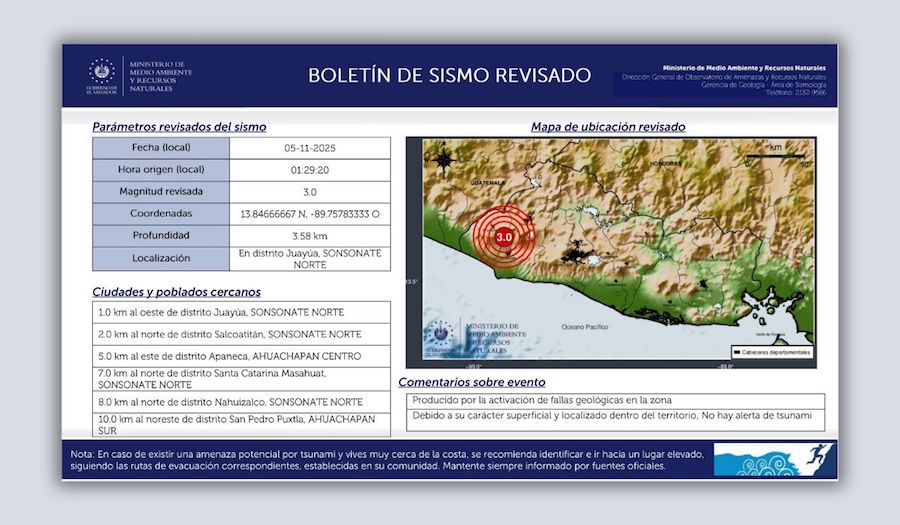This screenshot has width=900, height=525.
Task: Select the Magnitud revisada value 3.0 cell
Action: point(310,191)
